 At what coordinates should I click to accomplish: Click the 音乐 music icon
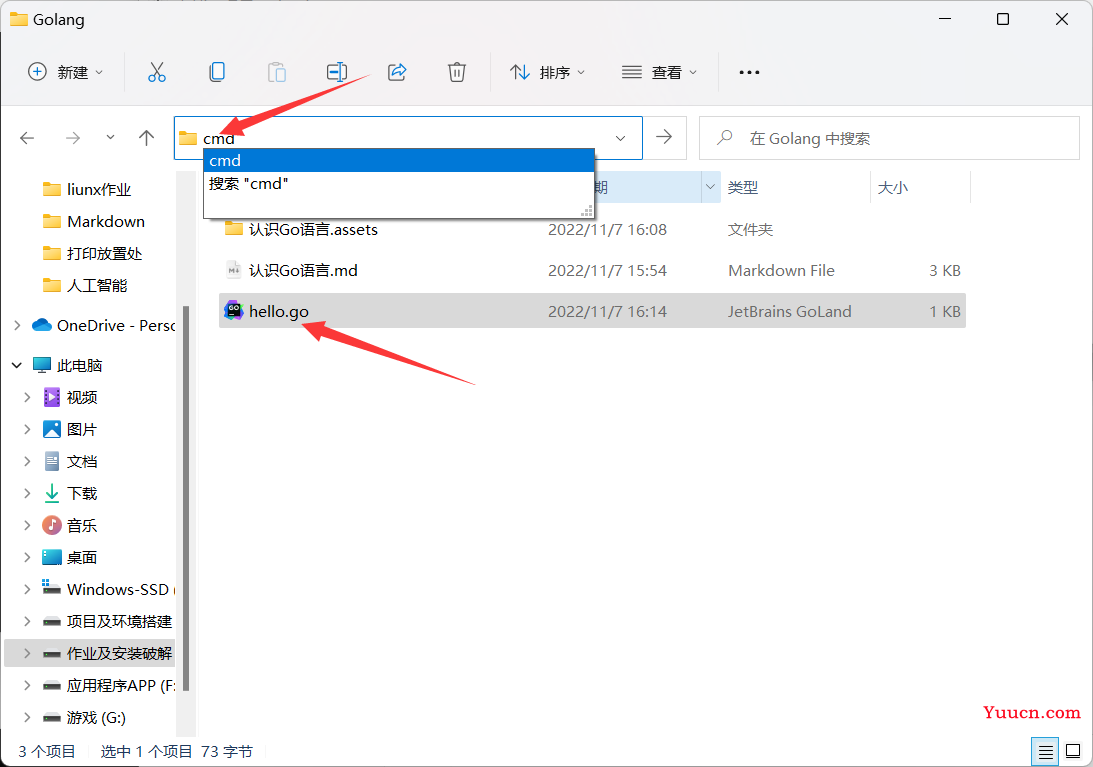52,525
